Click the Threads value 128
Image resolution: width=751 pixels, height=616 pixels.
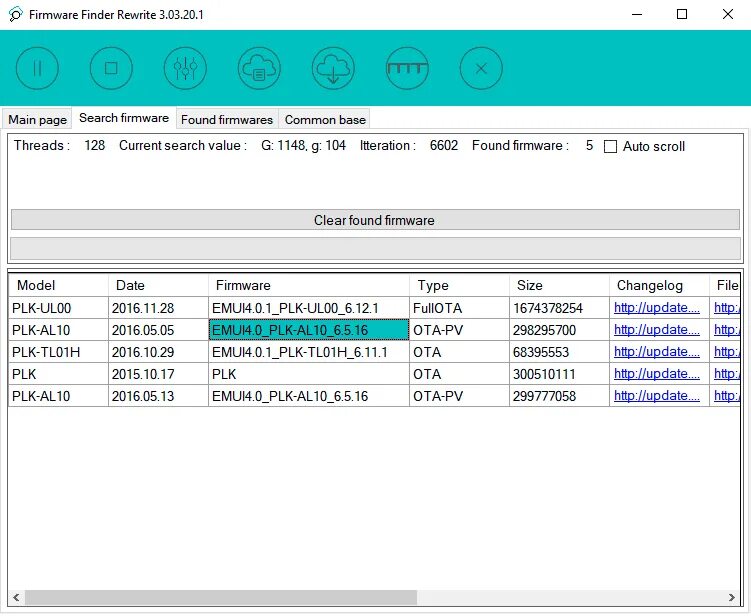click(x=94, y=146)
